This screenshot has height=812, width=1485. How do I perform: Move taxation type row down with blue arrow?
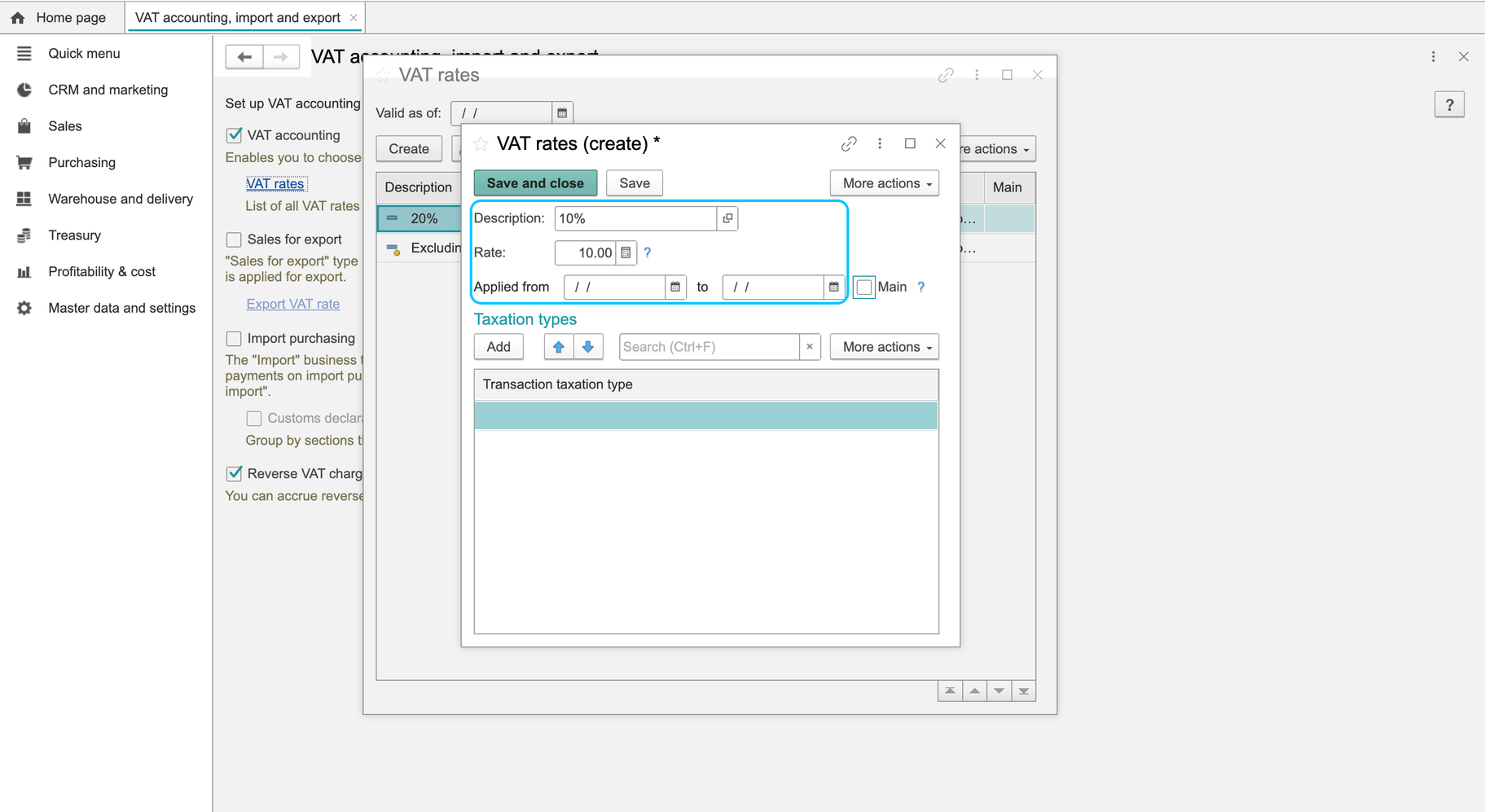tap(588, 347)
